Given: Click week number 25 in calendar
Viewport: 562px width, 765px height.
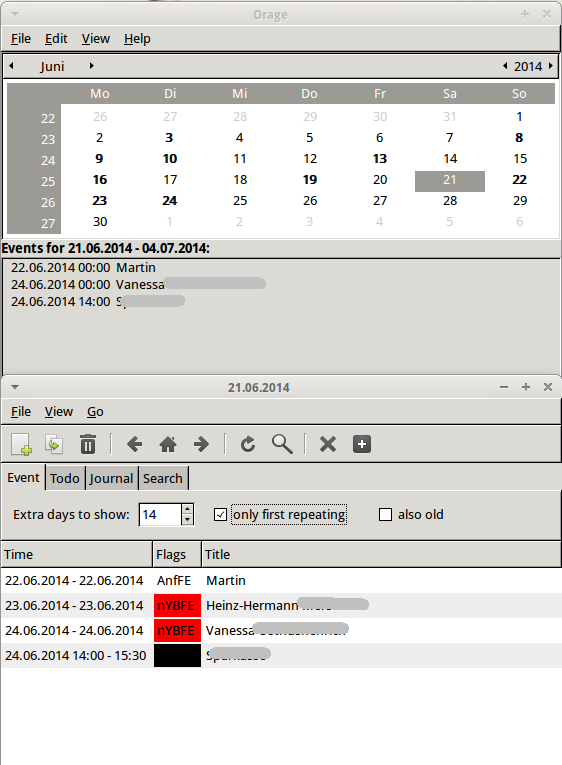Looking at the screenshot, I should tap(48, 181).
